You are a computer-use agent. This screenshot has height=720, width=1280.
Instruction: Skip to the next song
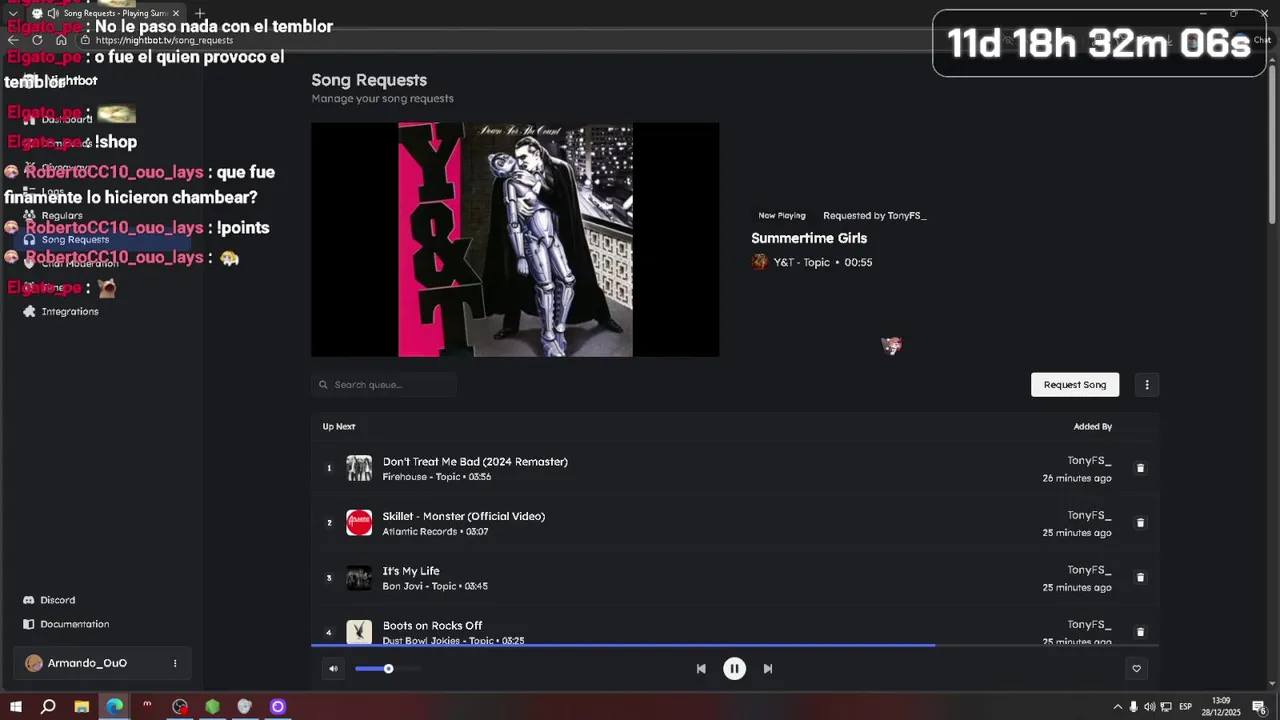(x=768, y=669)
